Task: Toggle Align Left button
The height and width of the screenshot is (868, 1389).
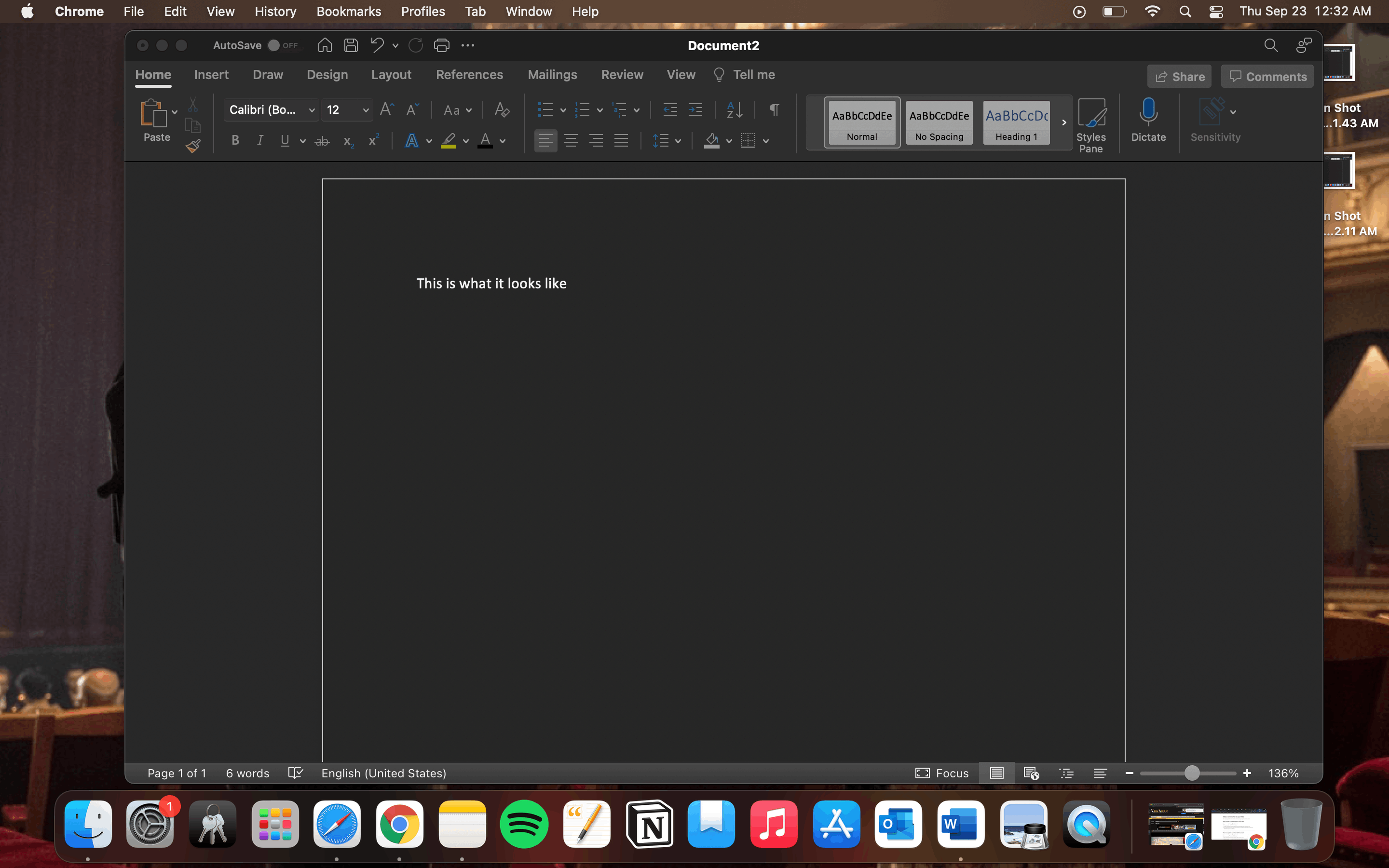Action: tap(545, 141)
